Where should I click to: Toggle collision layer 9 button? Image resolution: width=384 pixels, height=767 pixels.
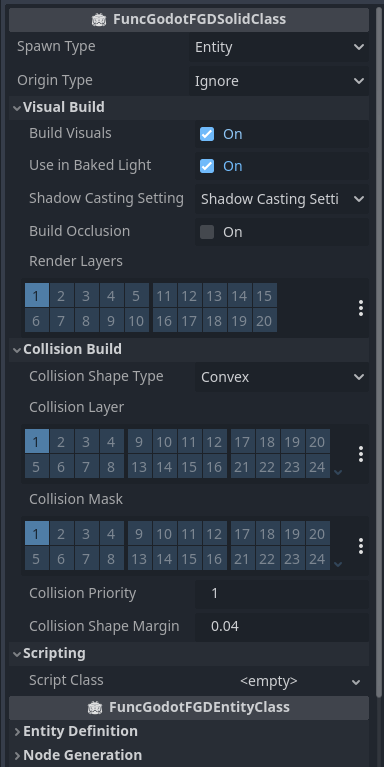pos(139,442)
